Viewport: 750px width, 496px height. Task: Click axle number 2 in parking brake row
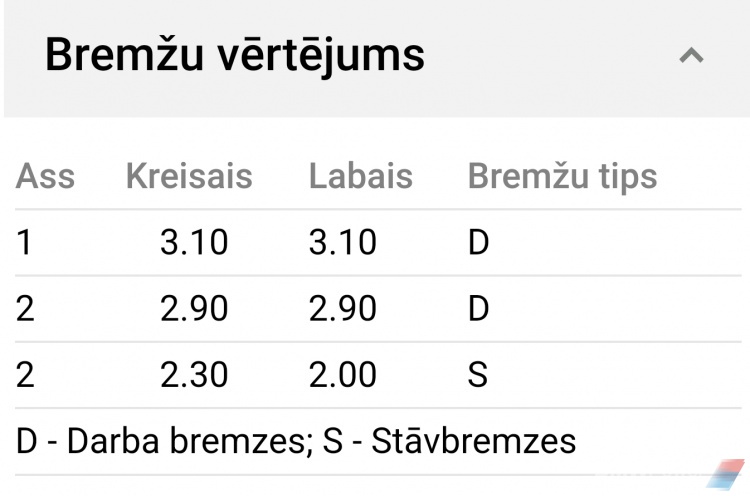[x=25, y=375]
